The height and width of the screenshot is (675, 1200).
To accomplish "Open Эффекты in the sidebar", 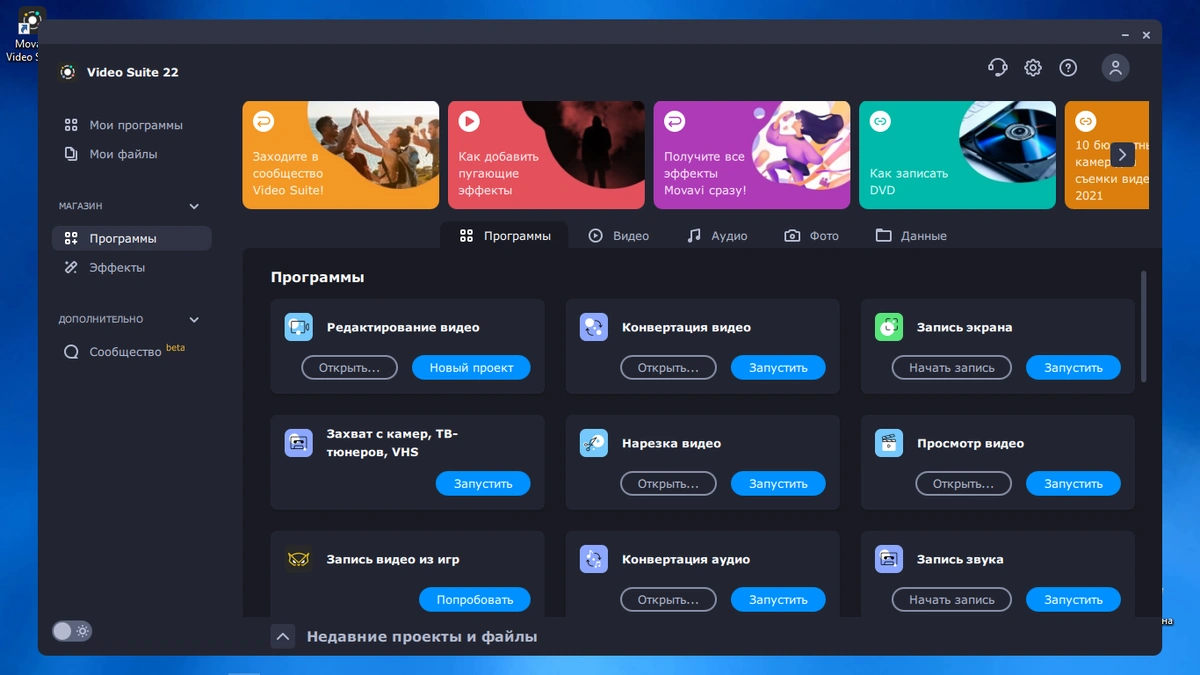I will point(131,267).
